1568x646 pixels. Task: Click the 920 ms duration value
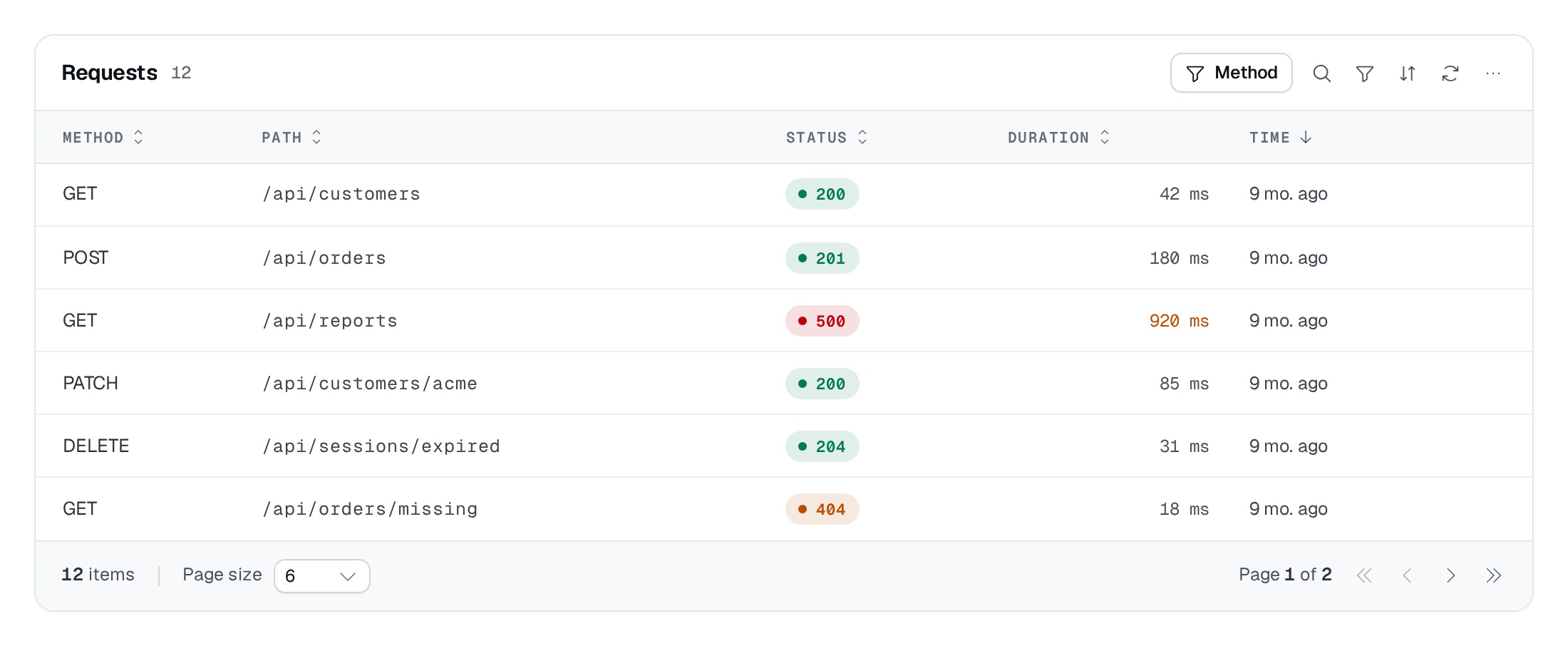1179,321
